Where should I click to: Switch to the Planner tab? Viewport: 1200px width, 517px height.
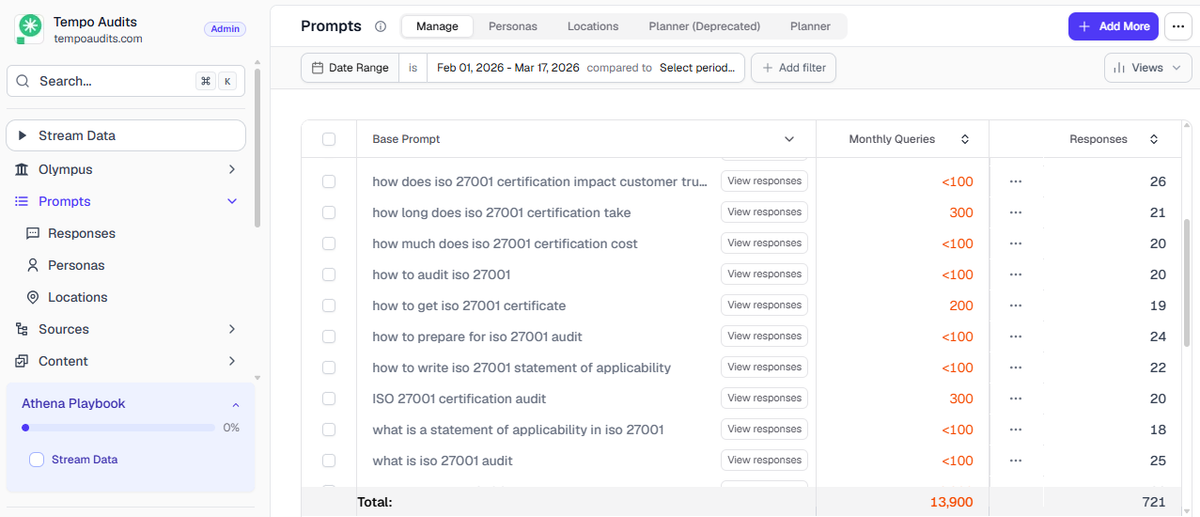(x=810, y=27)
